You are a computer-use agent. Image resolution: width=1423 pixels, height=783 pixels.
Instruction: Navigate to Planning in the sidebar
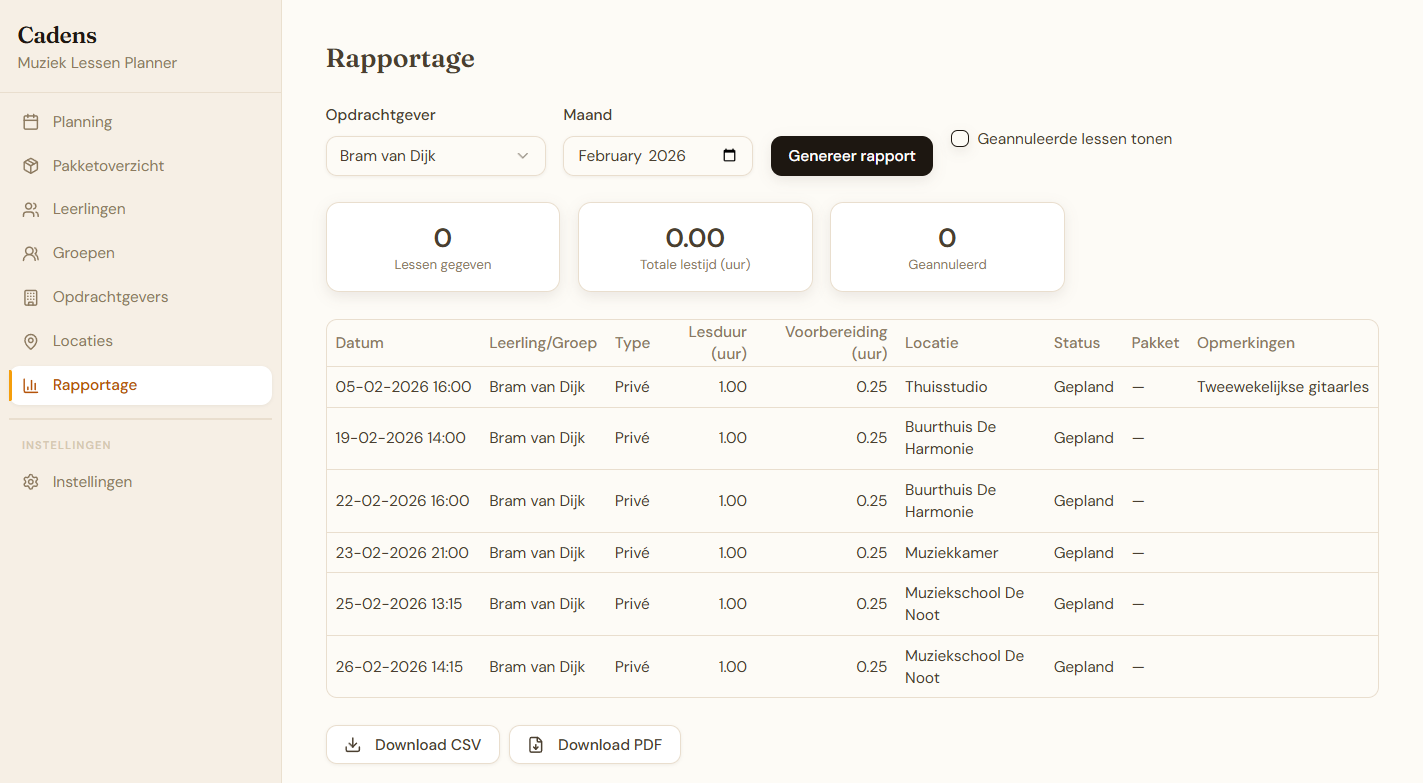click(x=82, y=121)
